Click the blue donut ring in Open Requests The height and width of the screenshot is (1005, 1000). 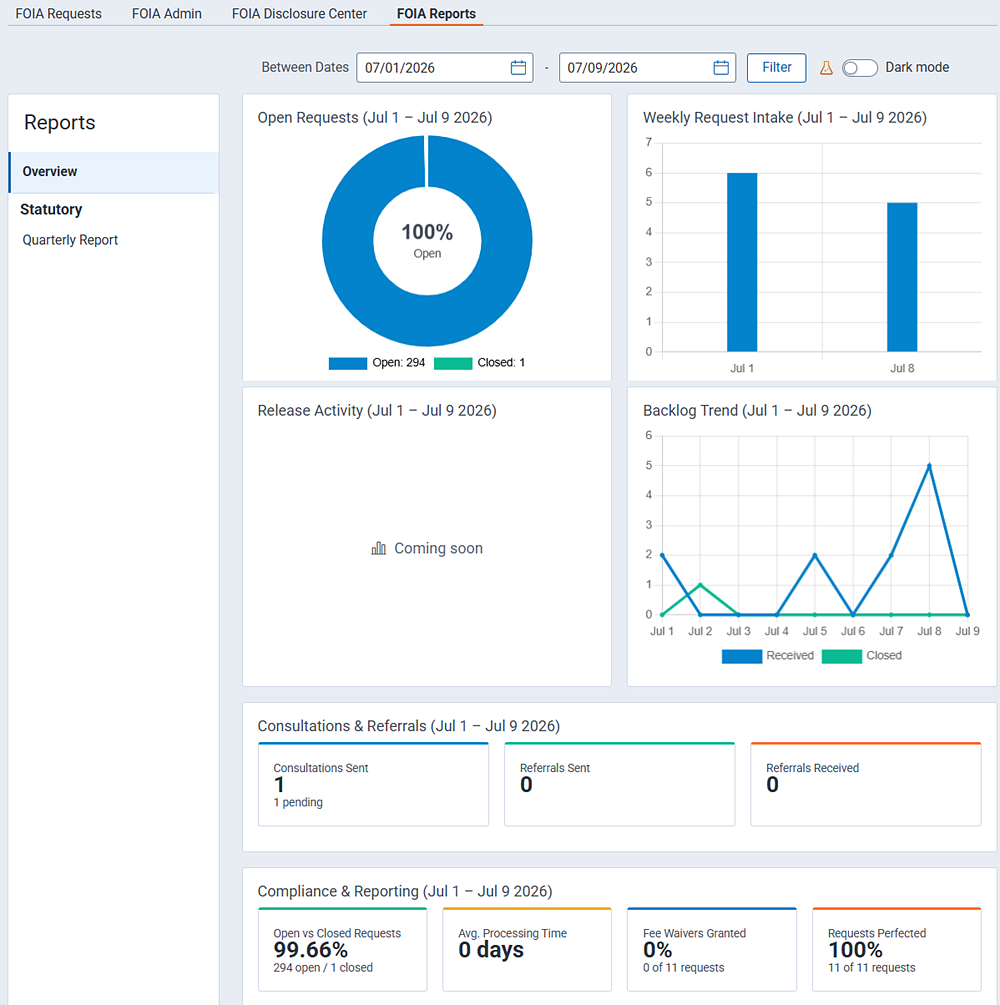point(427,320)
